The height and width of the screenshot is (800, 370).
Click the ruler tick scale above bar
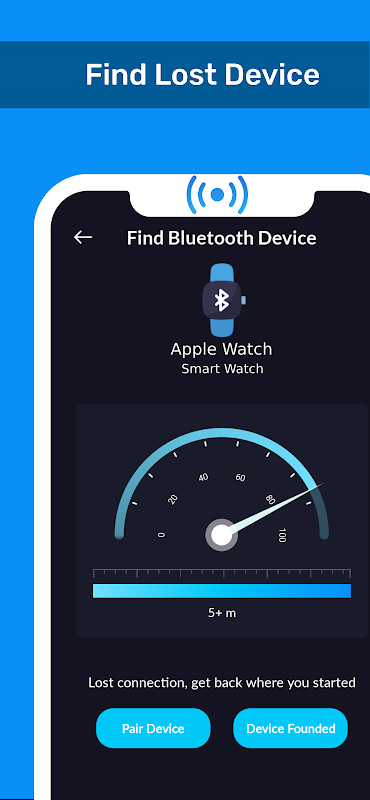tap(222, 573)
